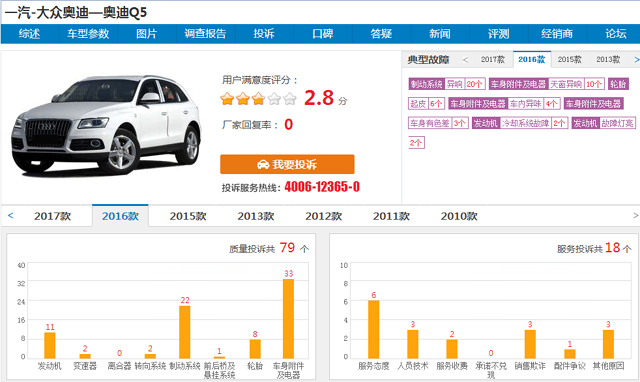Click the 制动系统 bar showing 22

[x=185, y=332]
